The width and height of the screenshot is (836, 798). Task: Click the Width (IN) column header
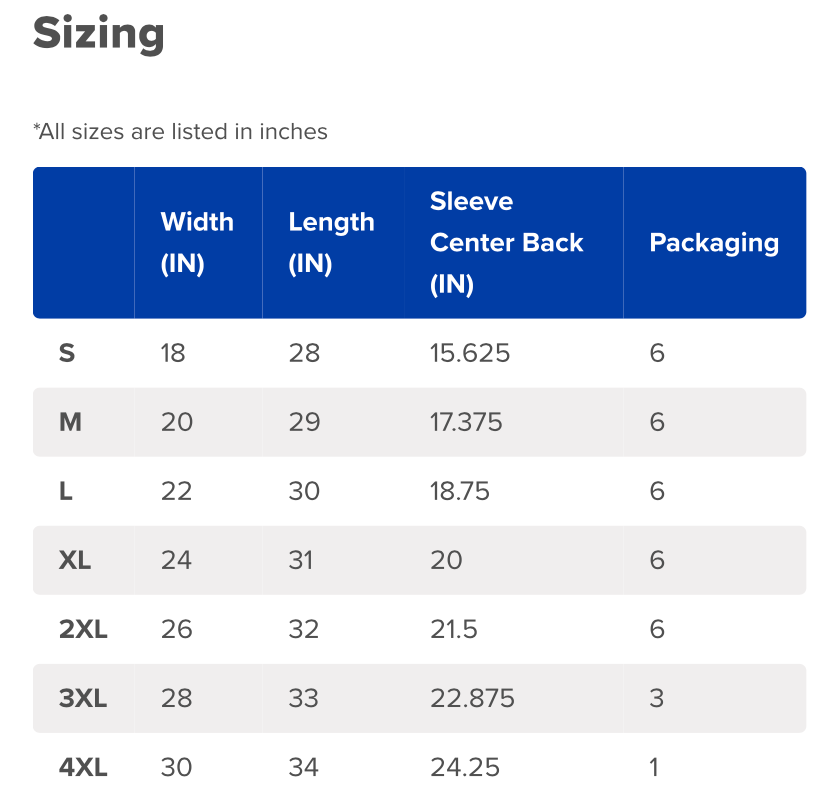coord(197,243)
